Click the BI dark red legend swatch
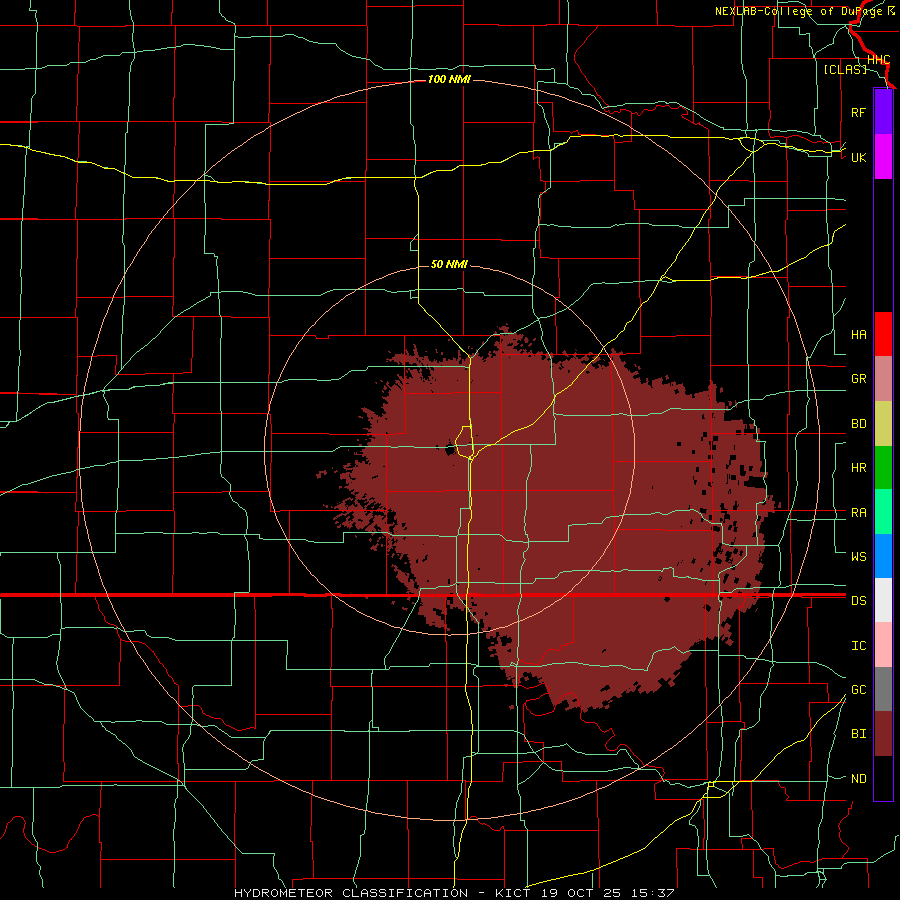Screen dimensions: 900x900 coord(883,734)
